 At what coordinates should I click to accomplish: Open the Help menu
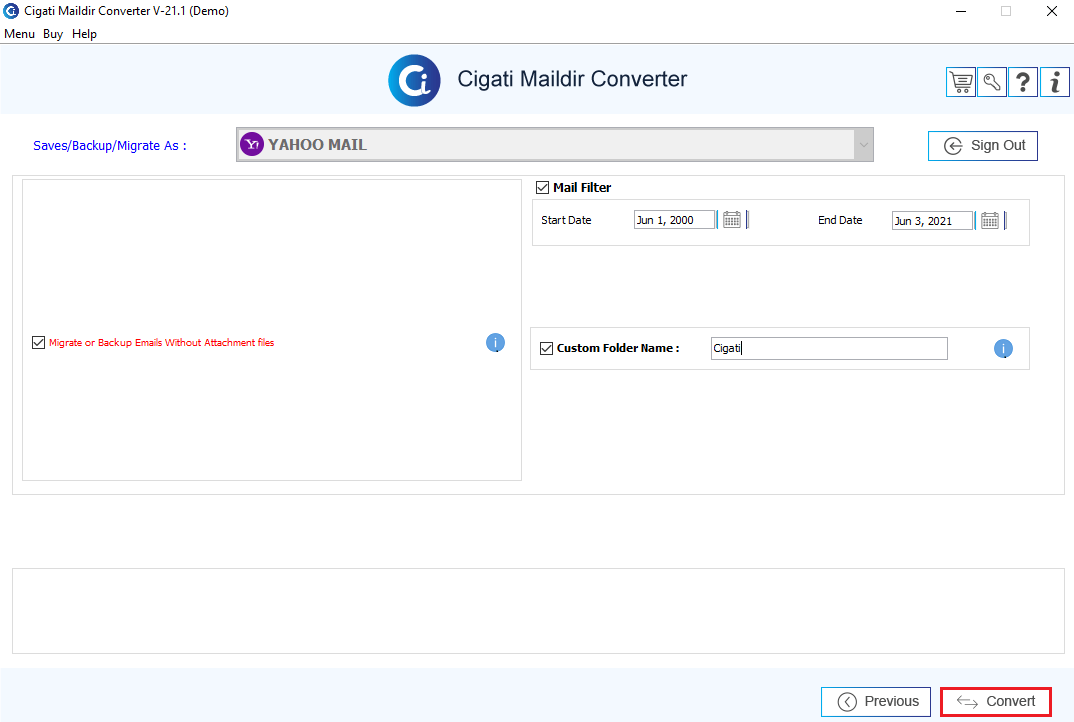click(84, 34)
